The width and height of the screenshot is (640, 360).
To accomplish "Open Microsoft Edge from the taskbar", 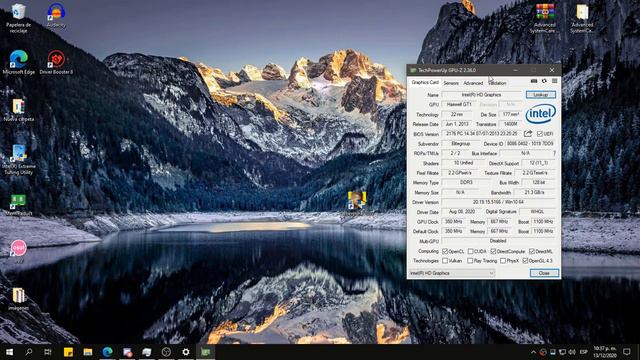I will click(107, 352).
